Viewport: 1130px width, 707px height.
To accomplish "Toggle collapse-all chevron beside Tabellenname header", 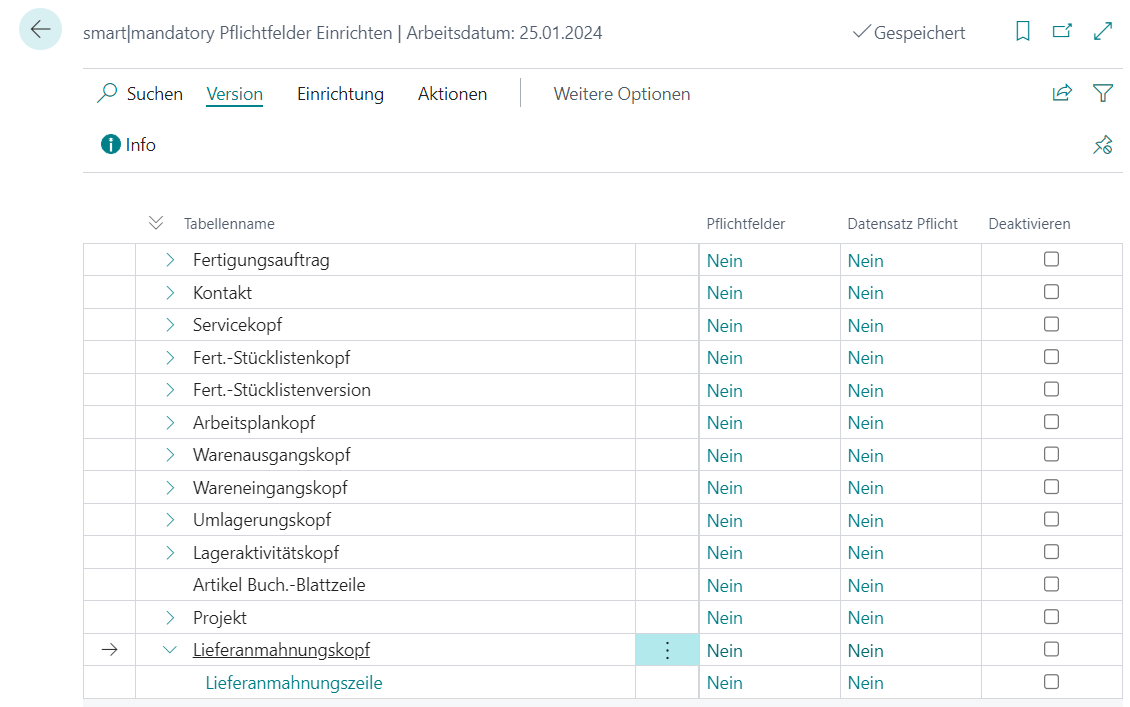I will point(156,223).
